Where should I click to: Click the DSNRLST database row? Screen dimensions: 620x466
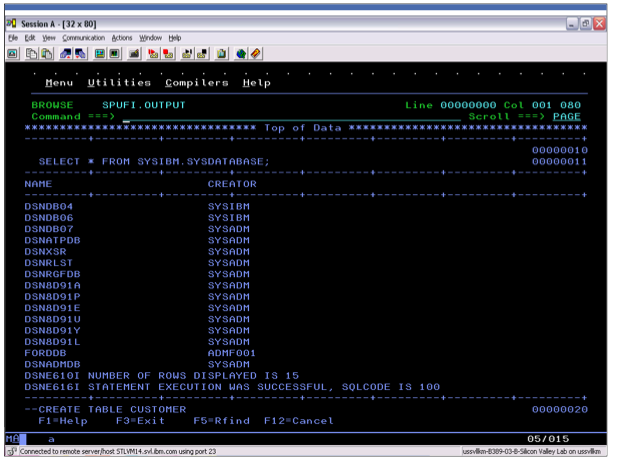click(137, 263)
